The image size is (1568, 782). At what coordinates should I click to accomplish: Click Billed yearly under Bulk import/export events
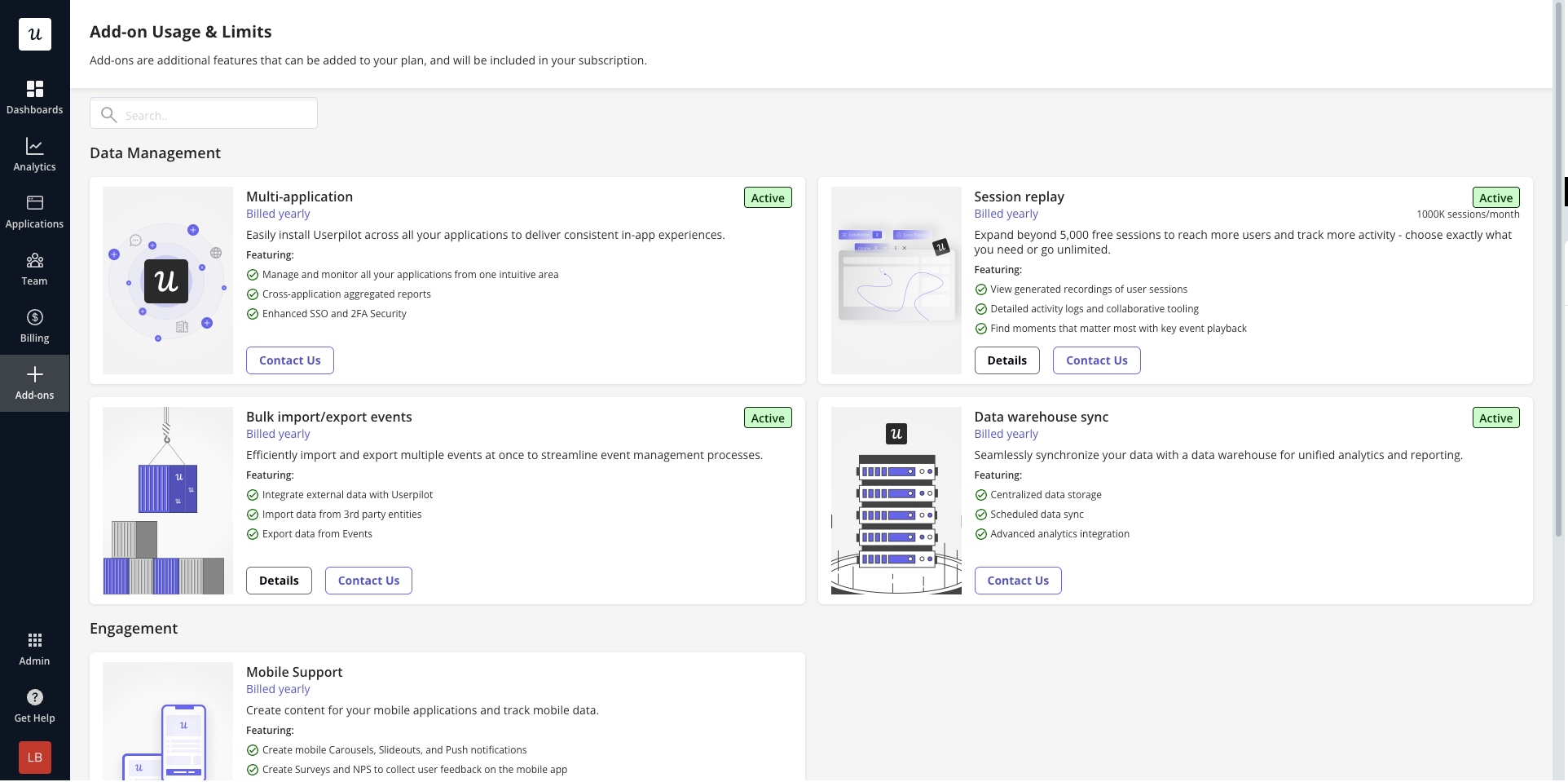278,434
